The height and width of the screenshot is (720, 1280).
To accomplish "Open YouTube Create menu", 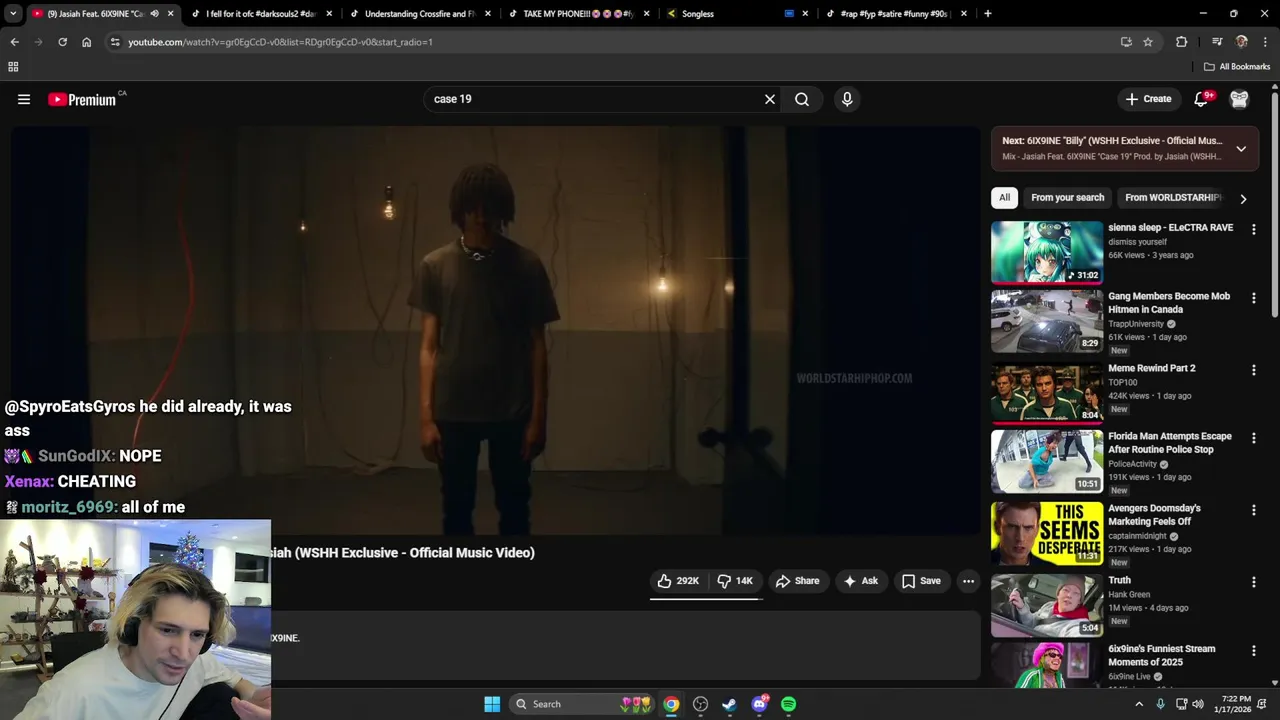I will pyautogui.click(x=1148, y=99).
